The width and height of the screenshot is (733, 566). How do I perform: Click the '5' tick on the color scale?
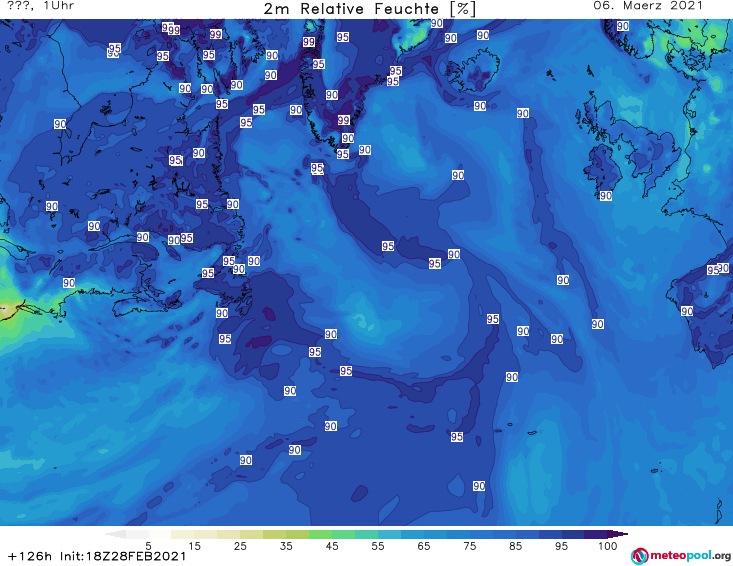coord(148,546)
